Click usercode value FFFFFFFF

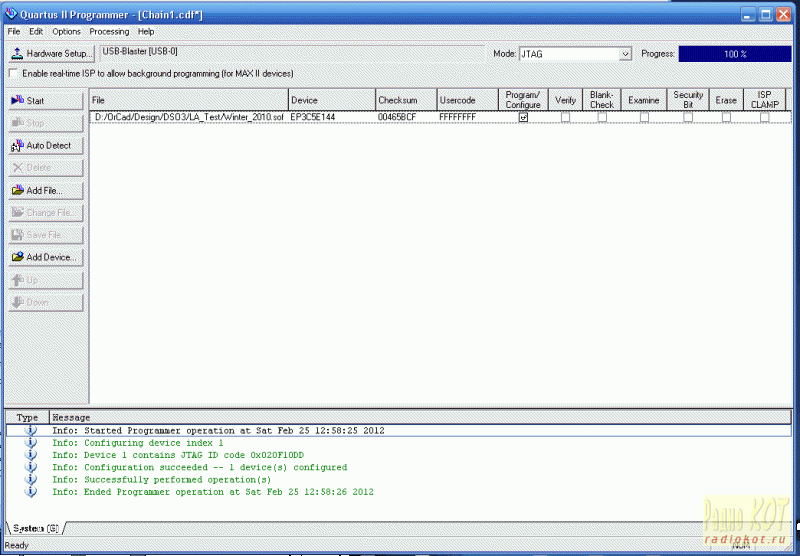point(458,117)
